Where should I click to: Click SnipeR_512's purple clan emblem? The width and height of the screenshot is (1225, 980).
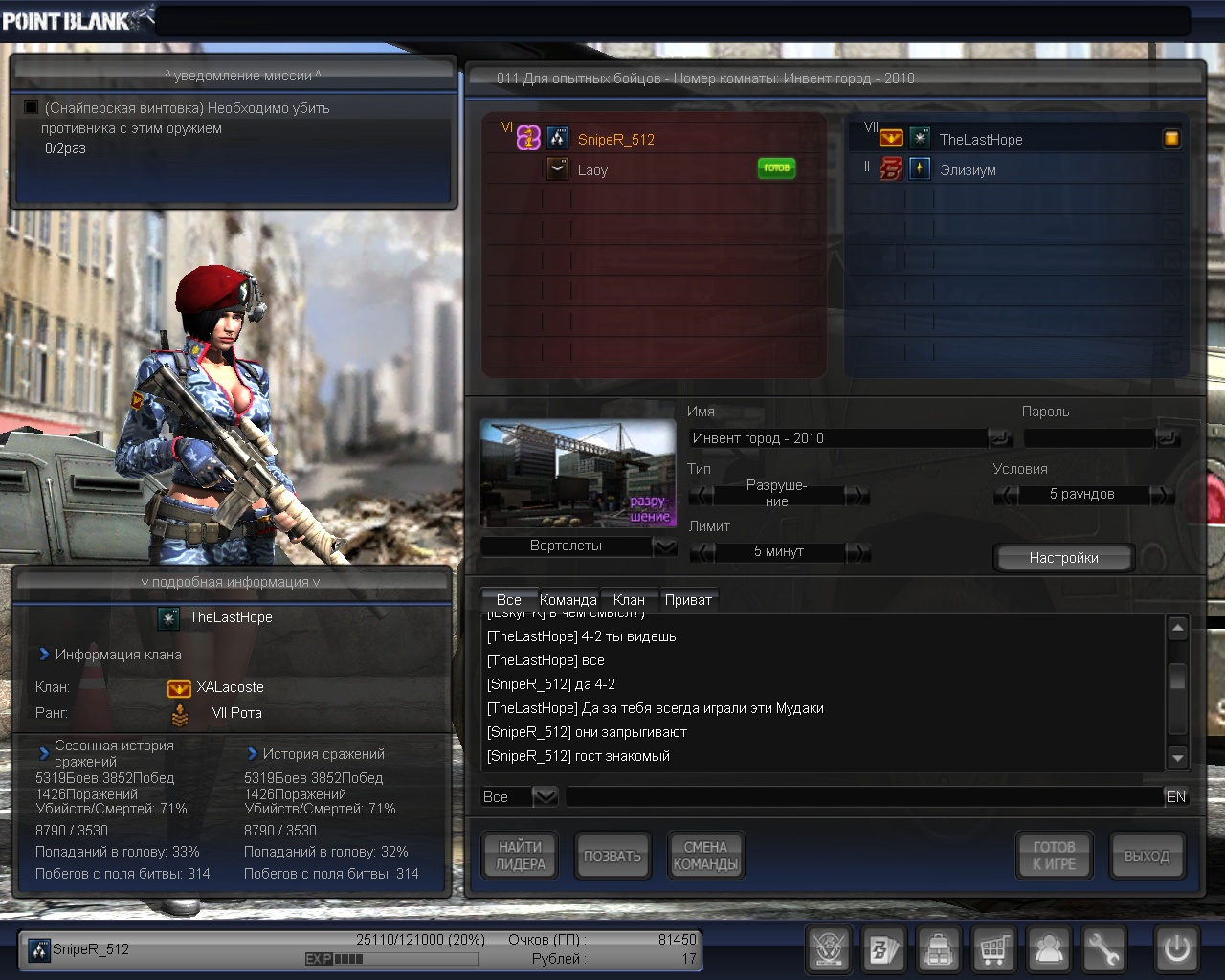[529, 139]
